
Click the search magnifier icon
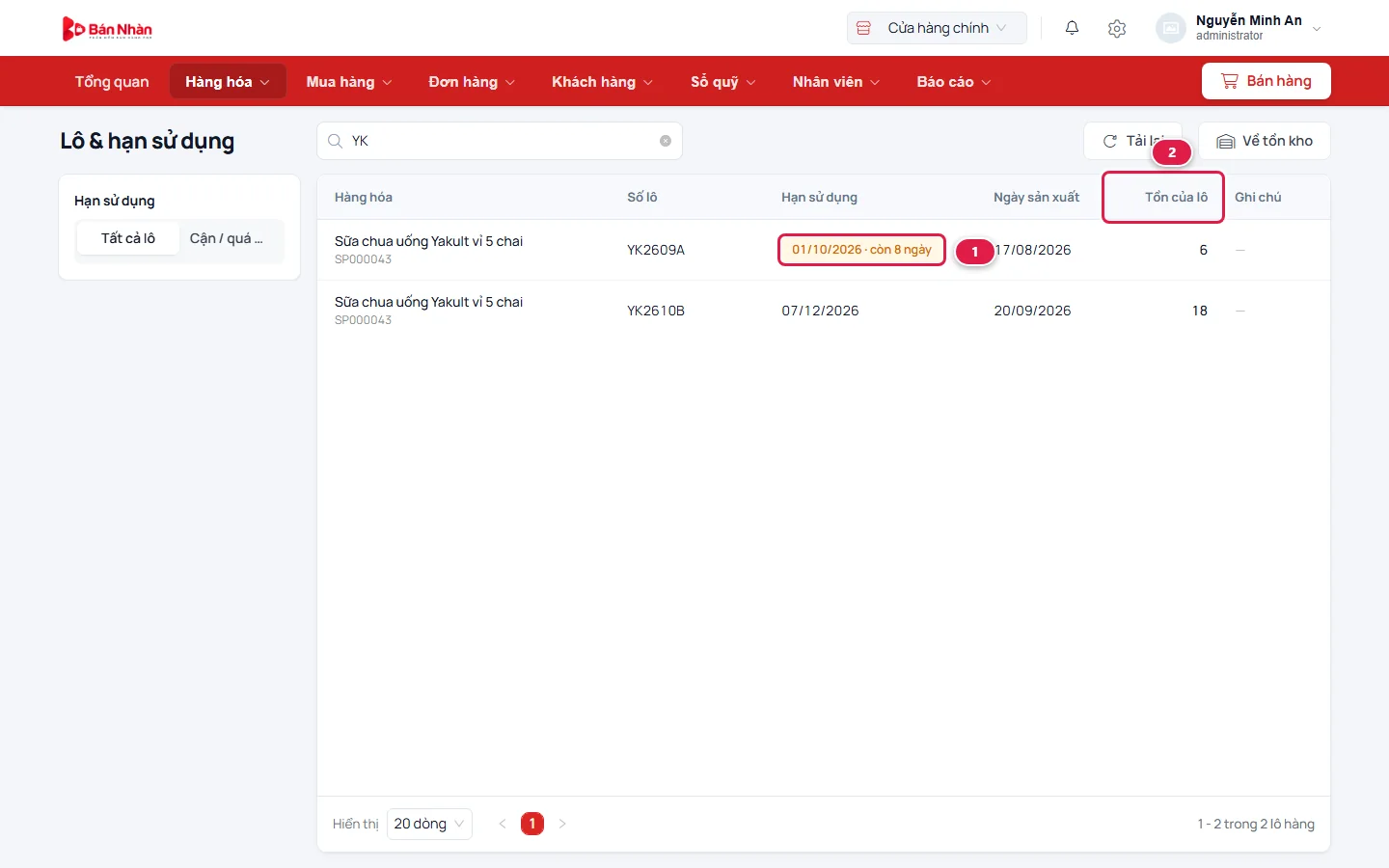coord(335,141)
